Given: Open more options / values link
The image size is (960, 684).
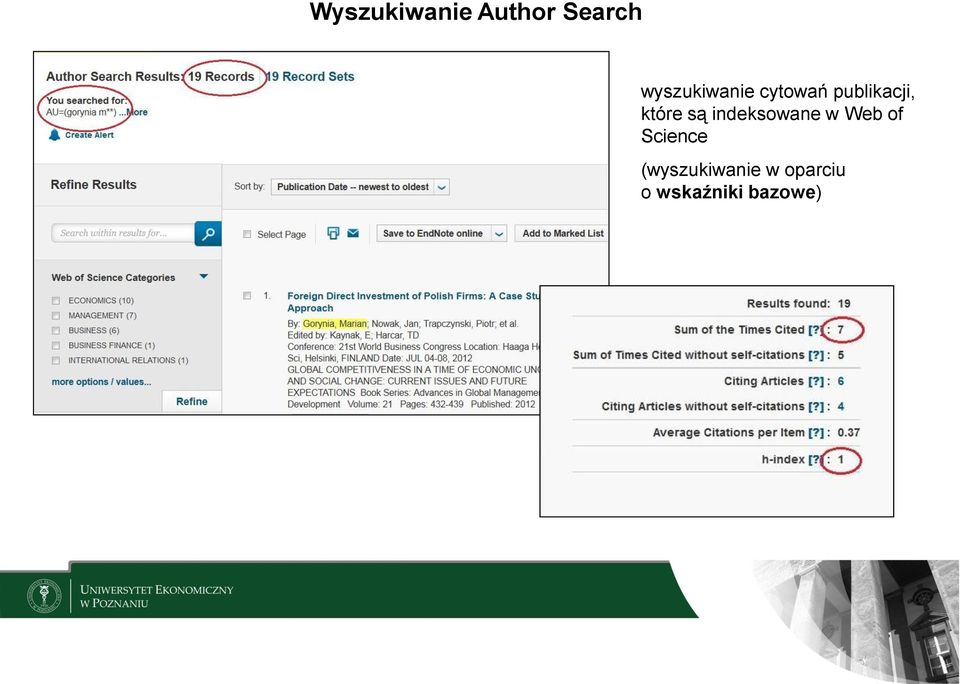Looking at the screenshot, I should coord(101,381).
